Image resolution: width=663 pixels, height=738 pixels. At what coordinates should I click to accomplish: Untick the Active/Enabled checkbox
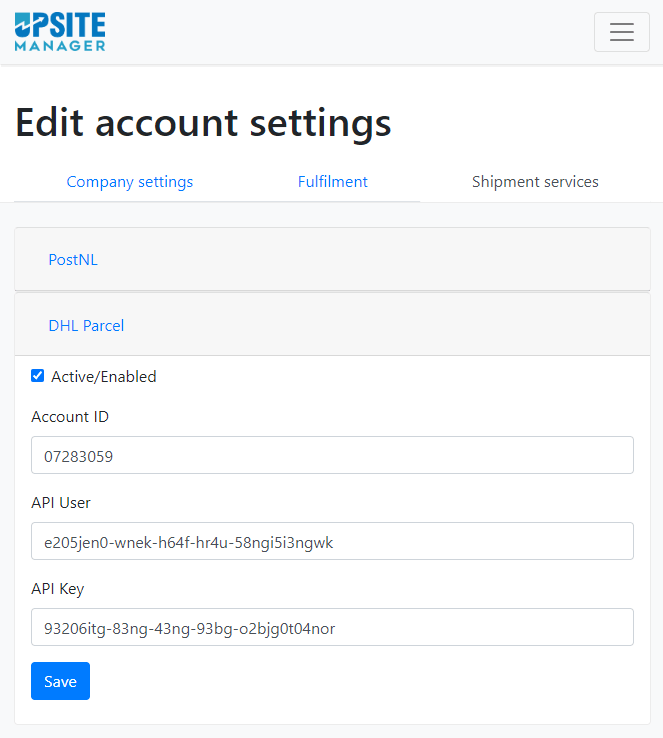(x=38, y=376)
